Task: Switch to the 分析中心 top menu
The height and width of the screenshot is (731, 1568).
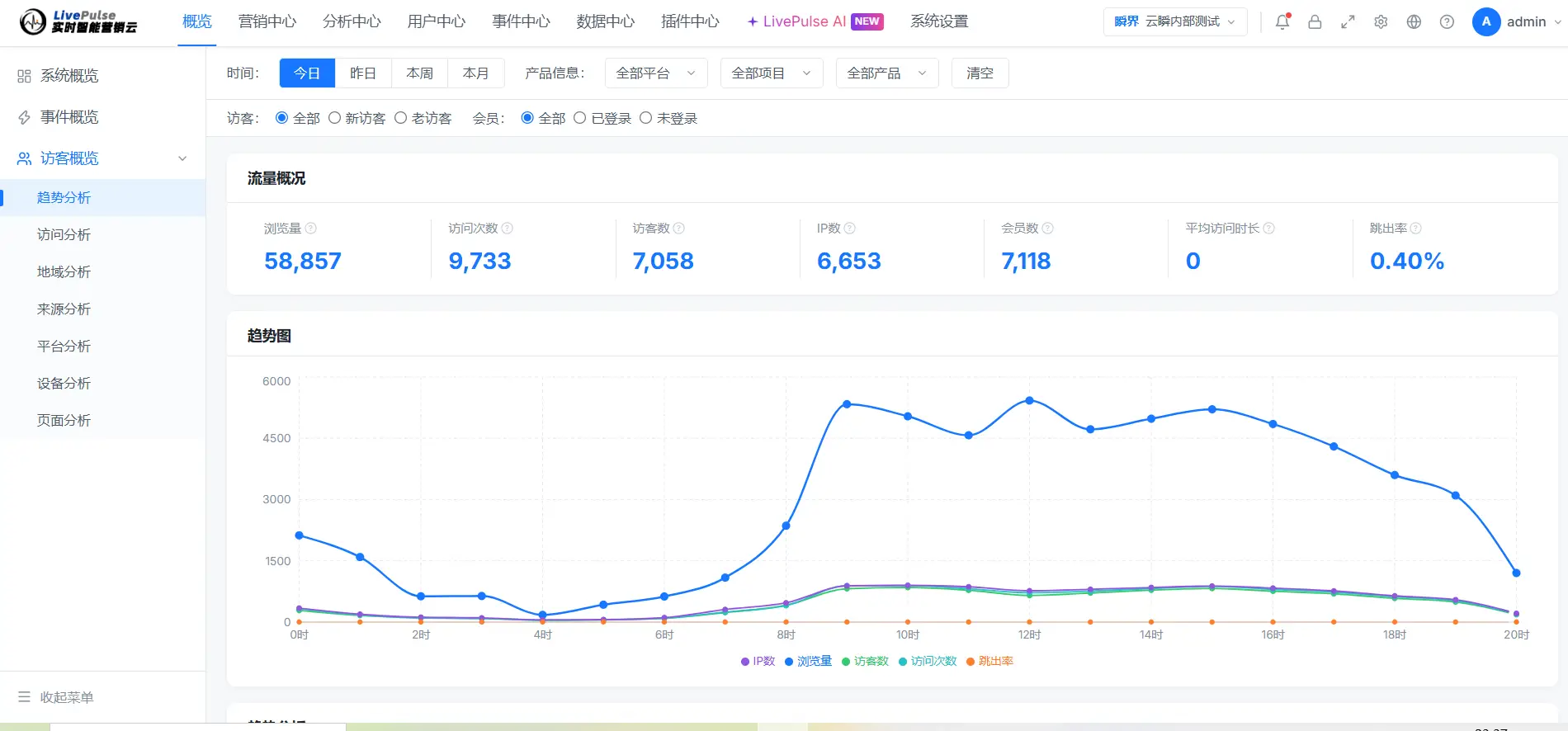Action: click(x=352, y=21)
